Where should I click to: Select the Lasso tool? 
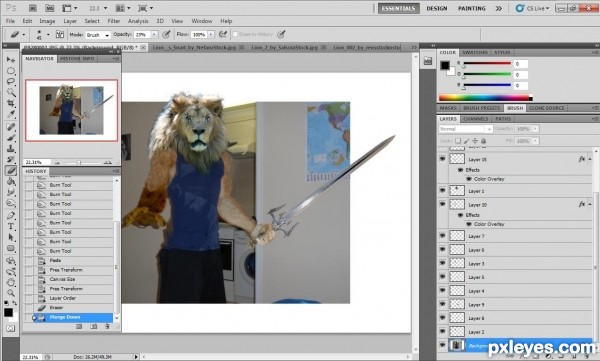[x=11, y=82]
